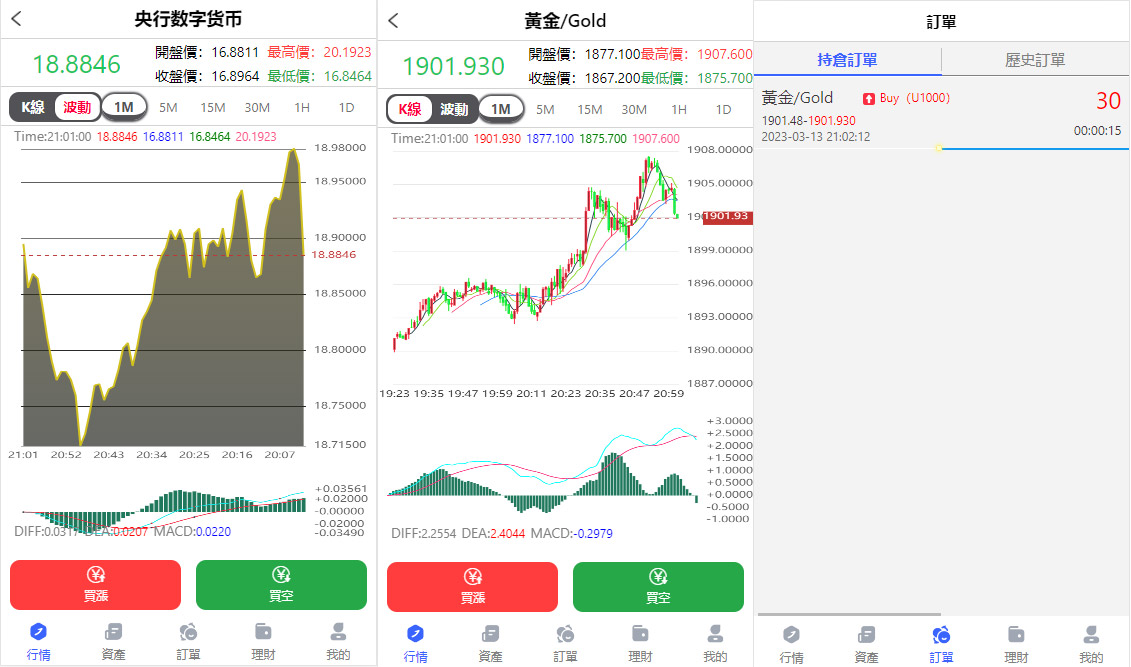Select 15M interval on 黃金/Gold chart
Image resolution: width=1131 pixels, height=667 pixels.
pos(590,110)
